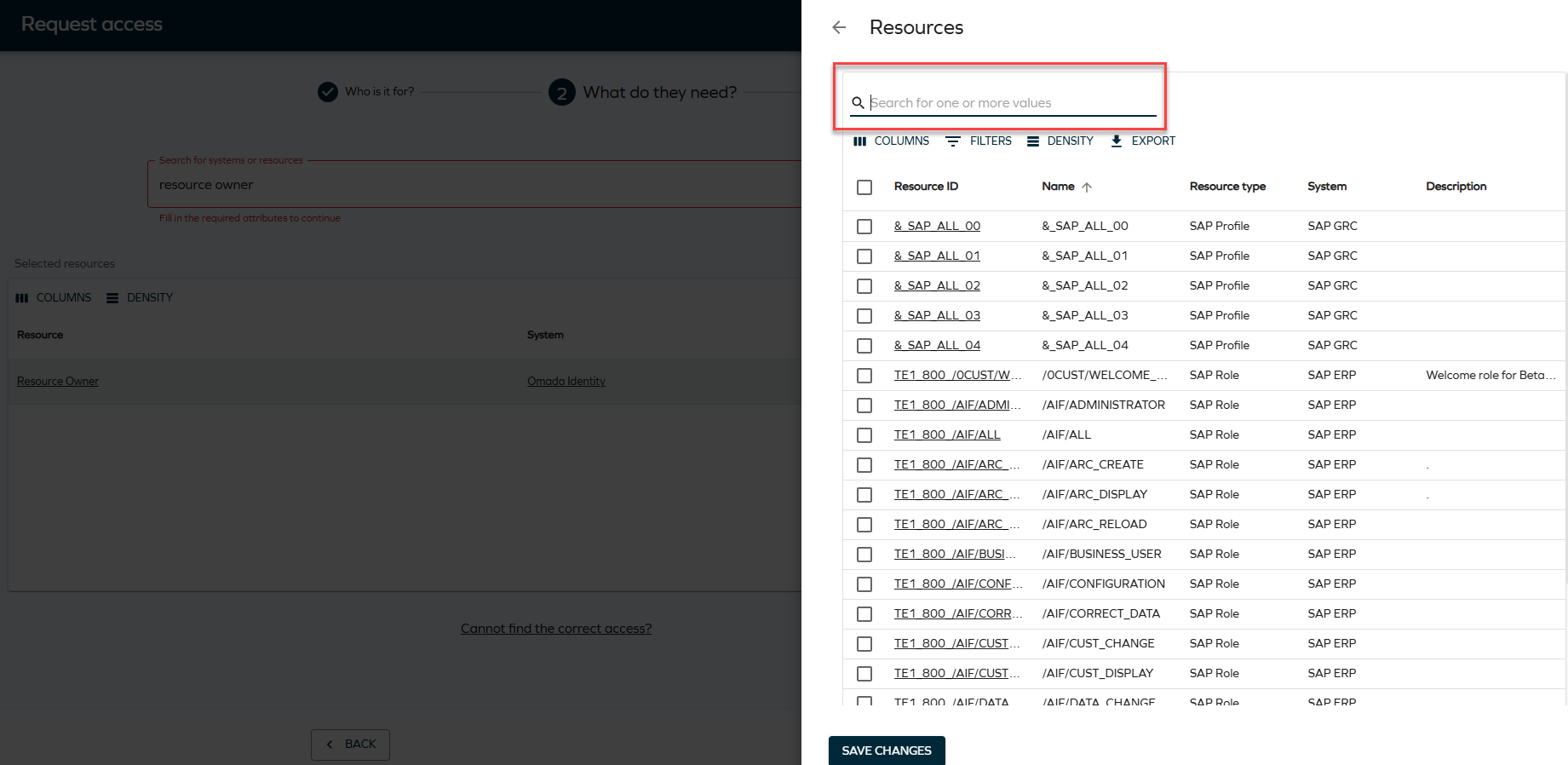Click the /AIF/BUSINESS_USER name cell
This screenshot has height=765, width=1568.
click(x=1101, y=554)
